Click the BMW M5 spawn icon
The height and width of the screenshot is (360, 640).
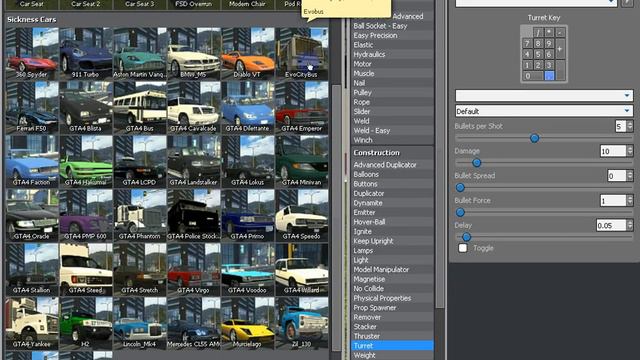(x=193, y=53)
